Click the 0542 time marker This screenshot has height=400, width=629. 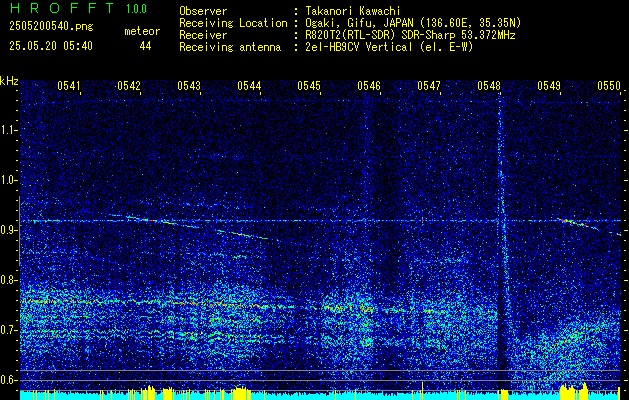click(x=129, y=85)
